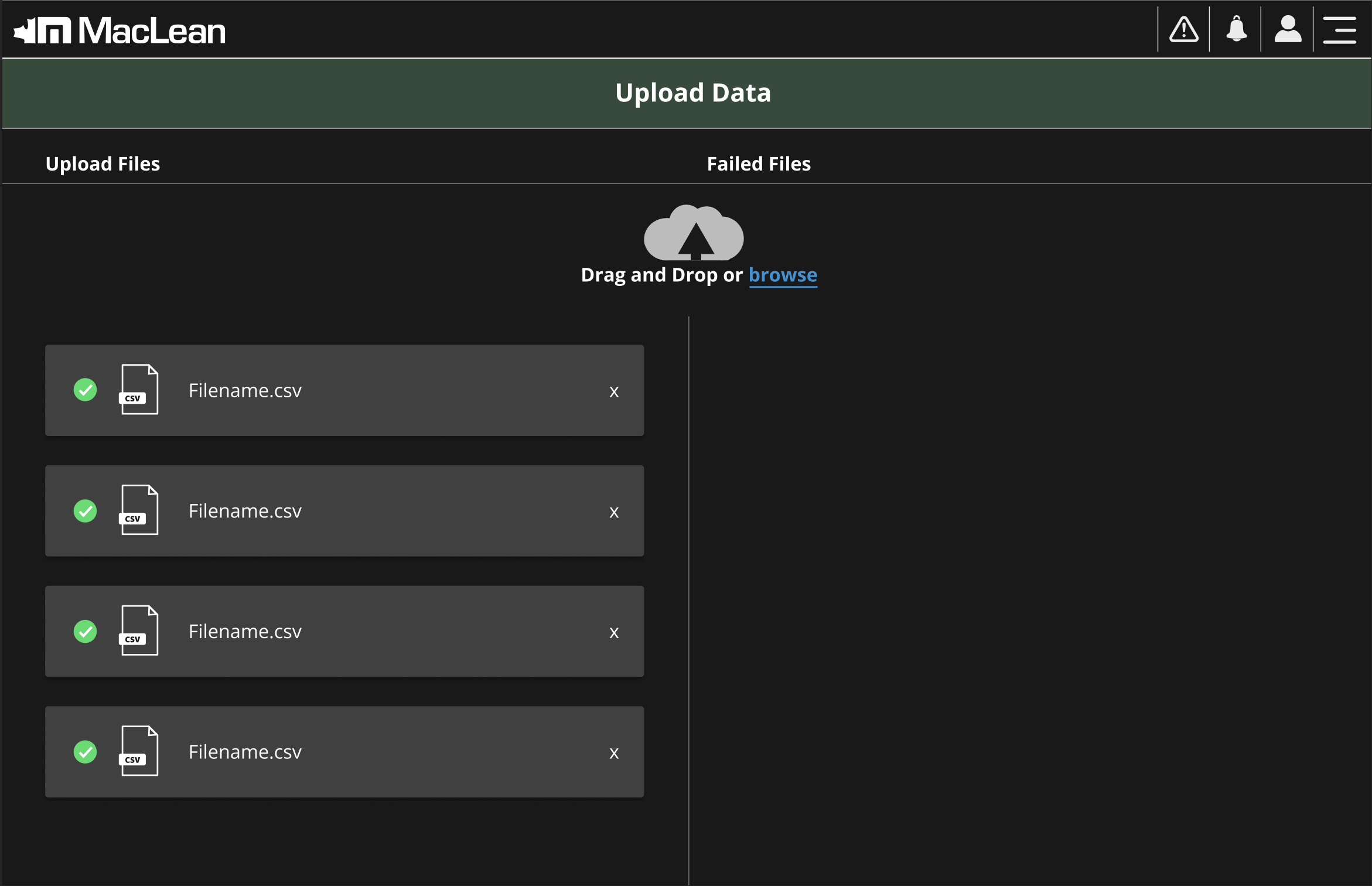
Task: Click the warning triangle alert icon
Action: pos(1183,29)
